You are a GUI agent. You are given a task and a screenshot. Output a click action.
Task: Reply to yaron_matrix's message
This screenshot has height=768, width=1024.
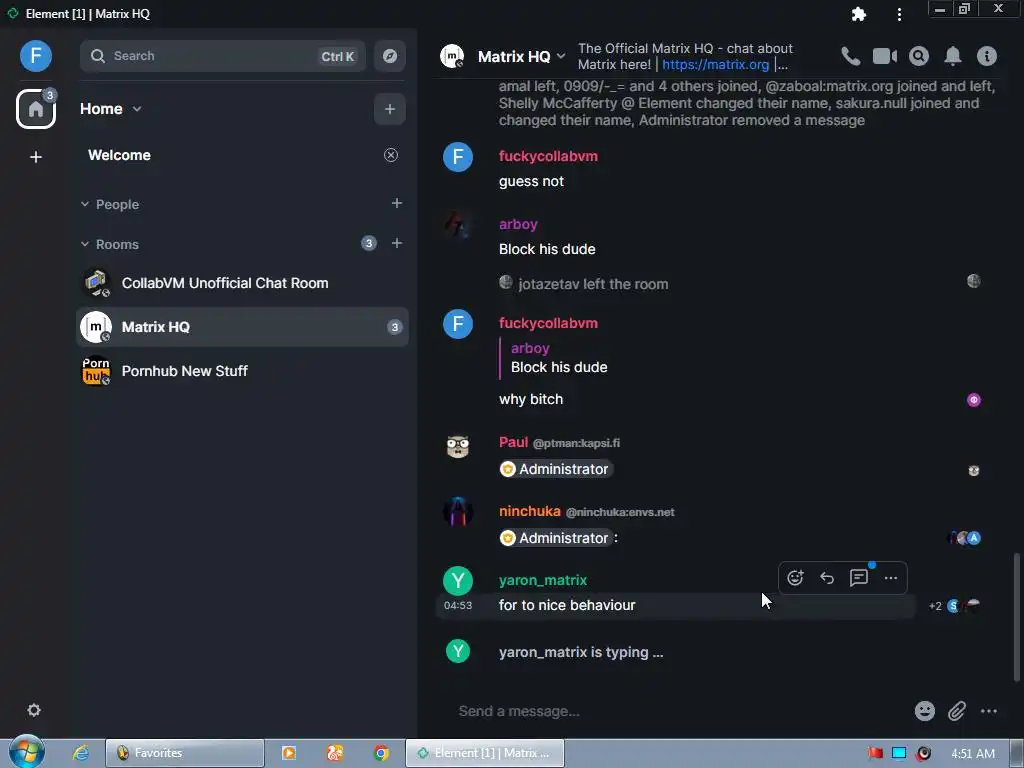tap(827, 578)
